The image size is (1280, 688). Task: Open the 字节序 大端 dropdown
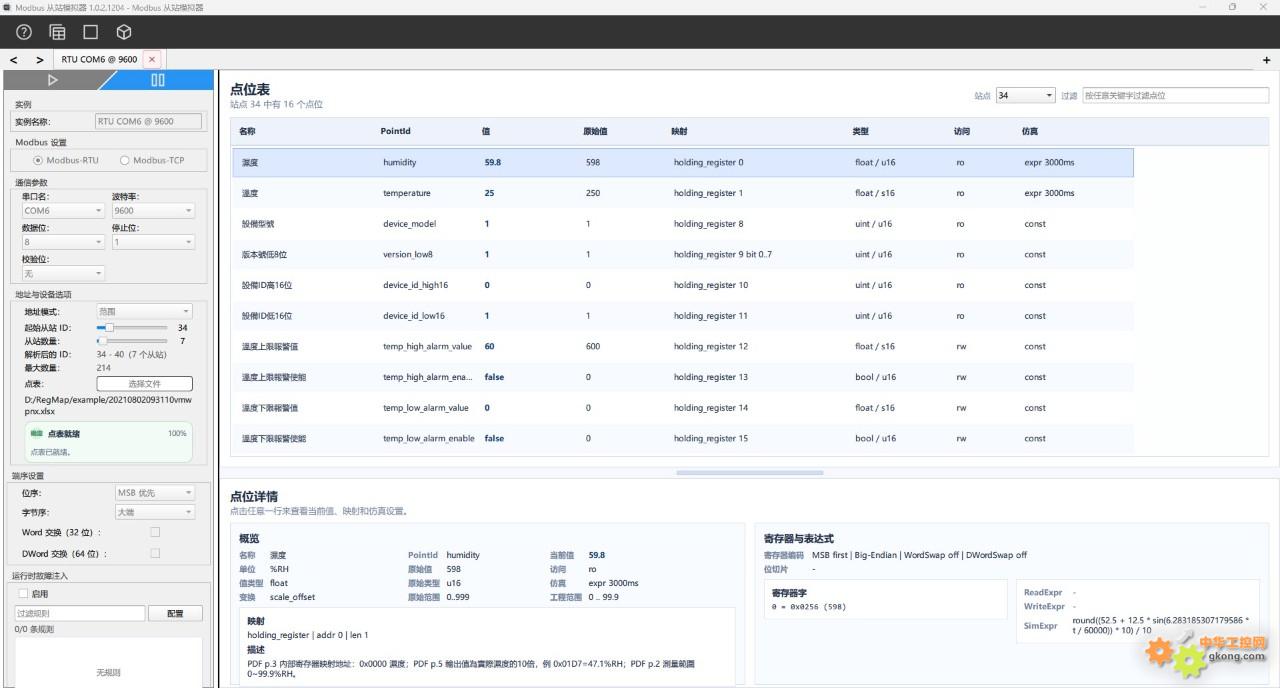coord(154,512)
